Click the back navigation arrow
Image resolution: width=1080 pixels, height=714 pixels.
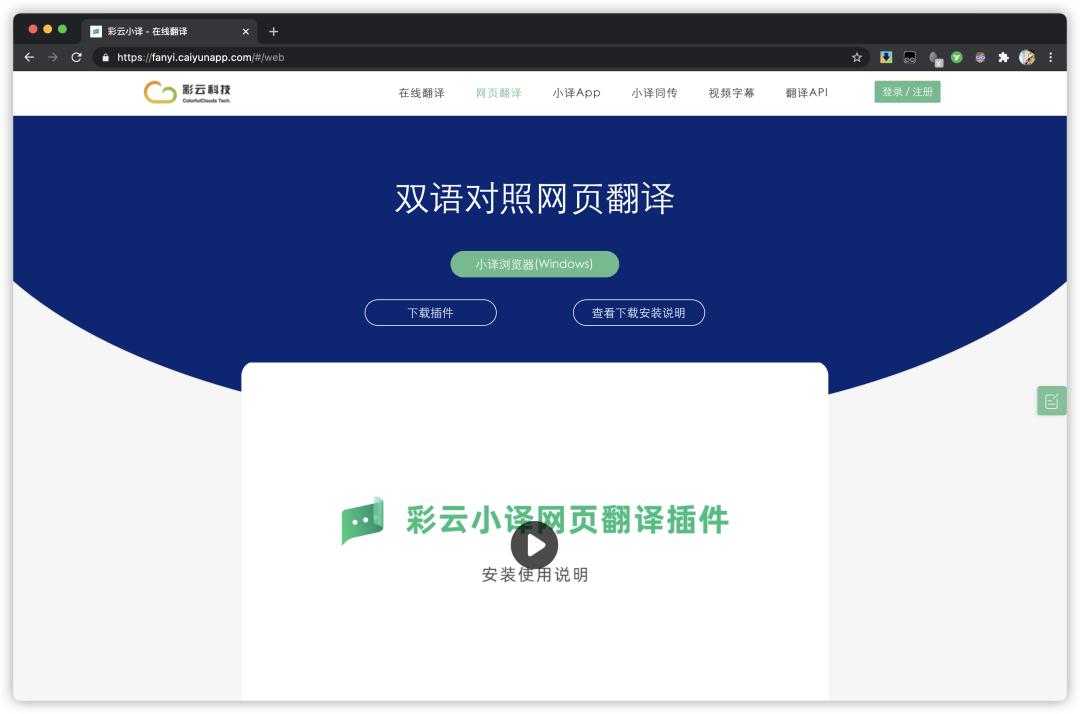[28, 57]
